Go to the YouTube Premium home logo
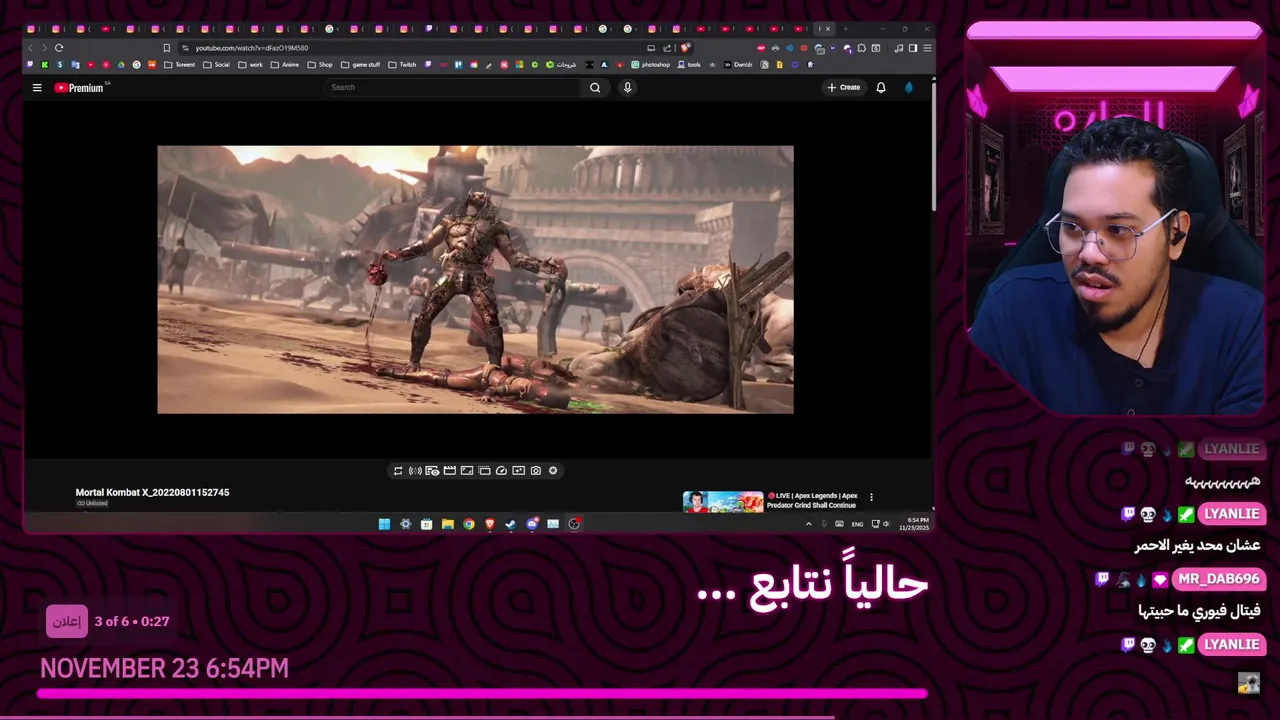 coord(79,88)
